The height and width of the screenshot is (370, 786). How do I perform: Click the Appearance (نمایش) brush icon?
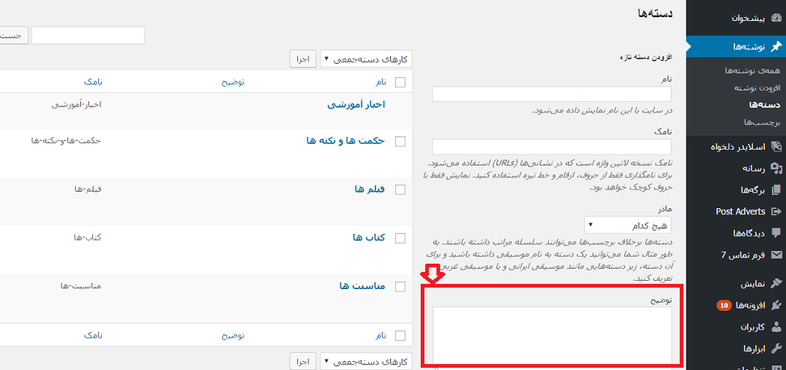tap(776, 283)
